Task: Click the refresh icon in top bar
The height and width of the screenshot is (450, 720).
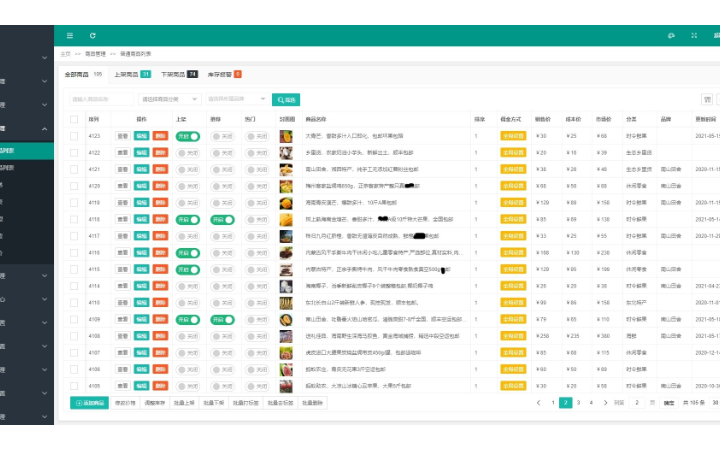Action: tap(93, 35)
